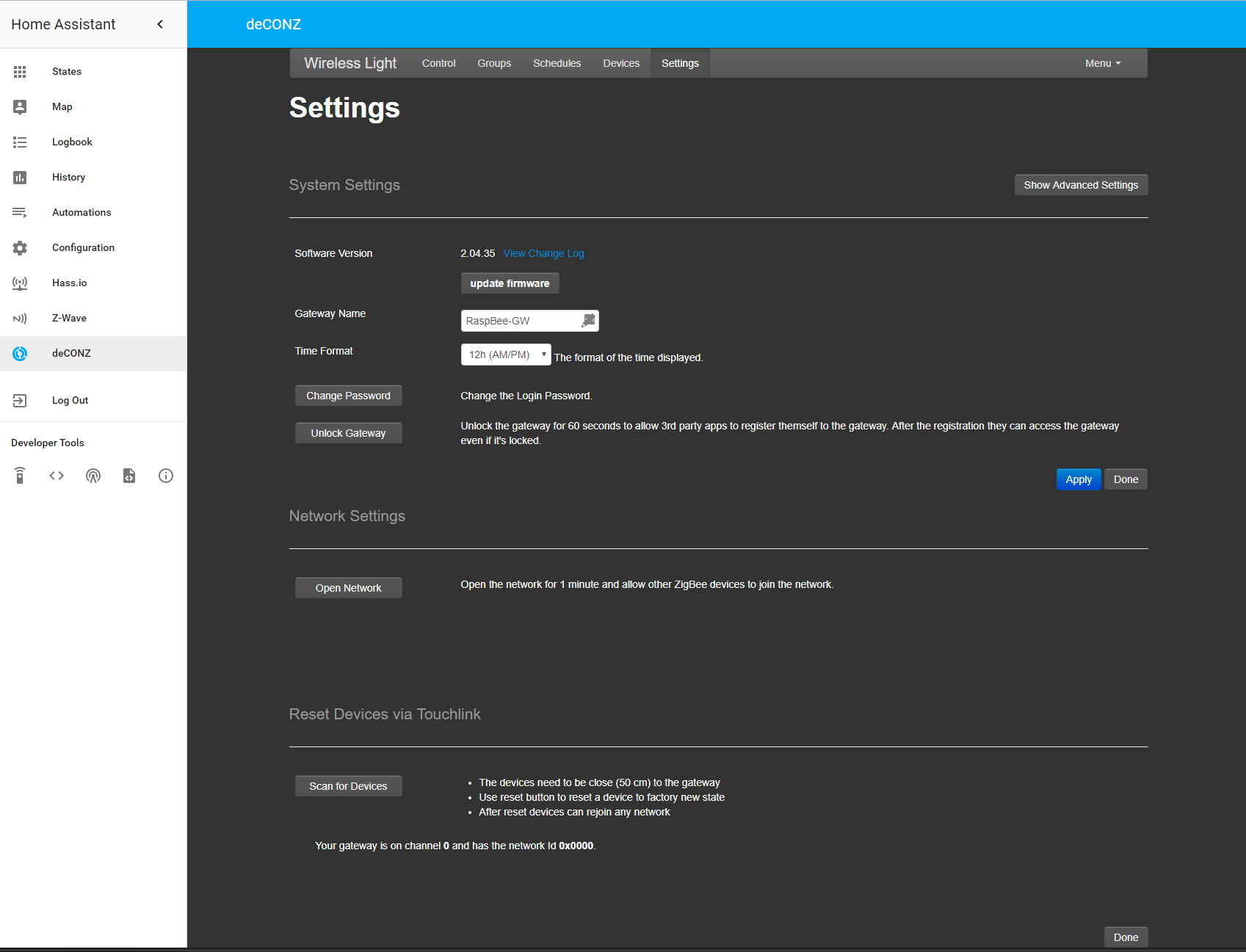This screenshot has width=1246, height=952.
Task: Open Logbook in the sidebar
Action: pyautogui.click(x=93, y=142)
